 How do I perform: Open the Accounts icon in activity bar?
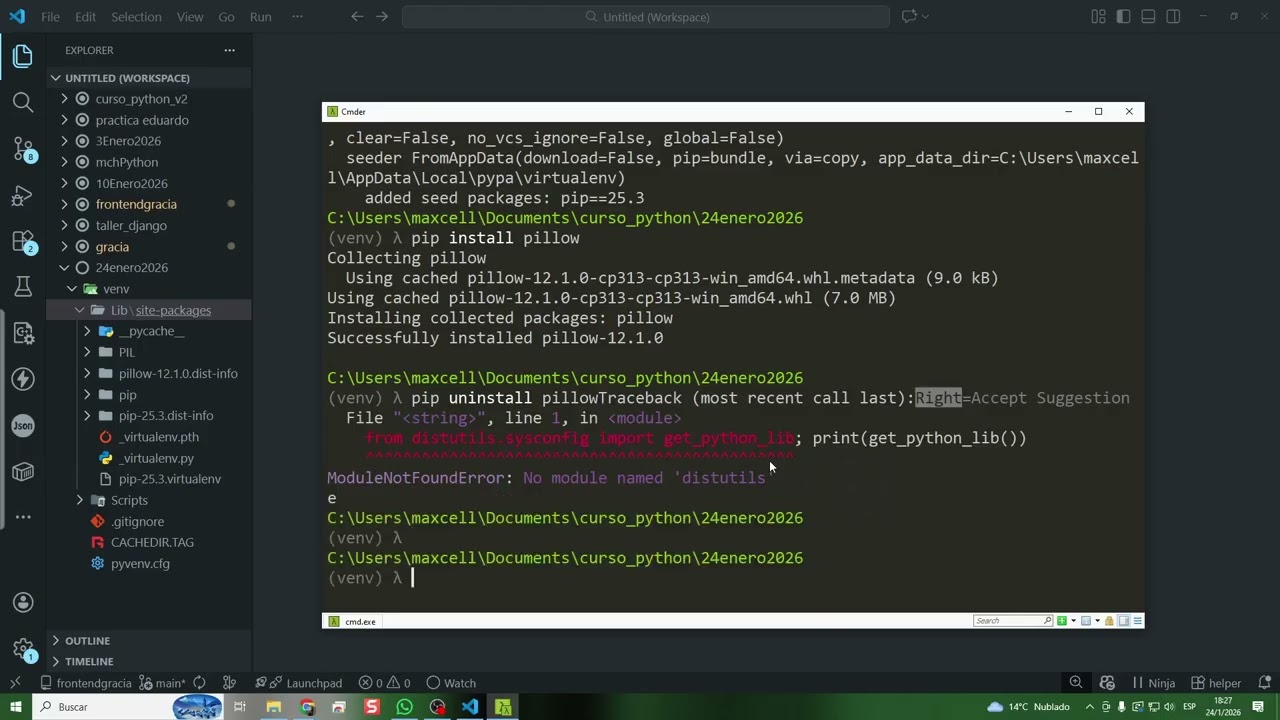22,602
